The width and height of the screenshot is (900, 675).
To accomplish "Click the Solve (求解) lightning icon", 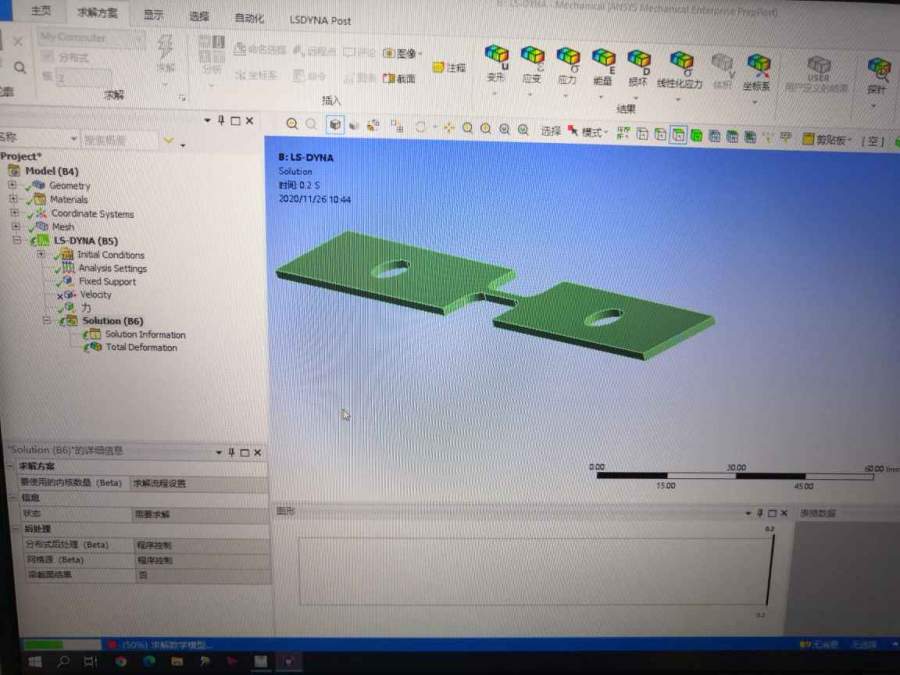I will pos(165,47).
